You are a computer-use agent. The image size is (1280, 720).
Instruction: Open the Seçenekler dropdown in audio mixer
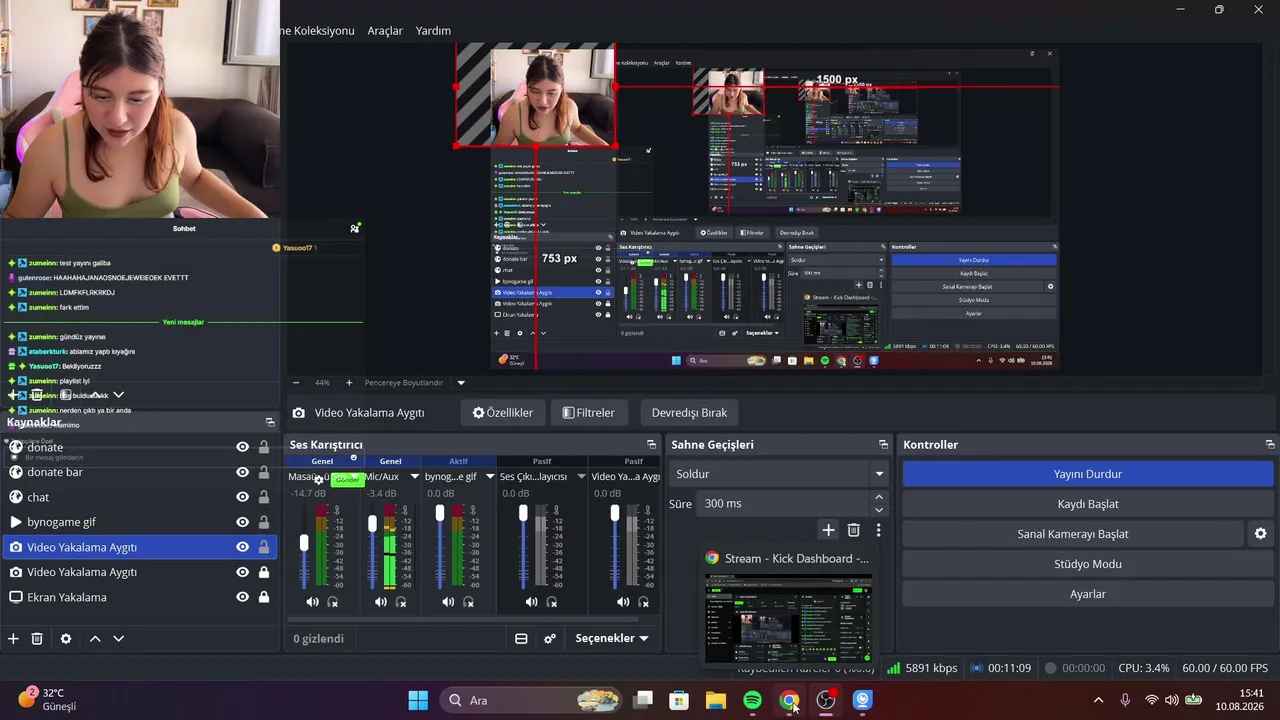coord(612,639)
